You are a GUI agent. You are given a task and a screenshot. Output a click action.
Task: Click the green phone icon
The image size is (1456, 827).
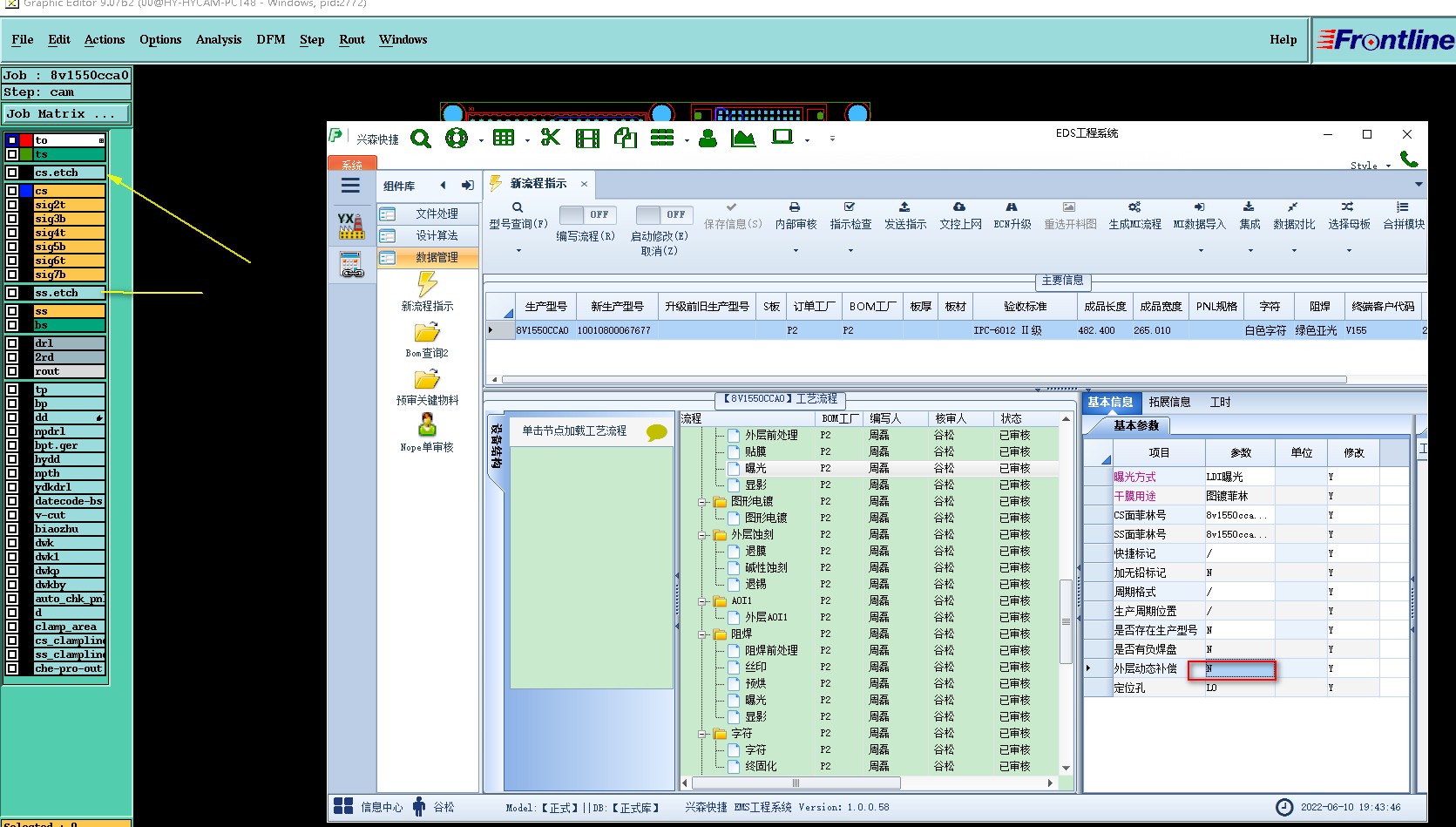[x=1409, y=159]
